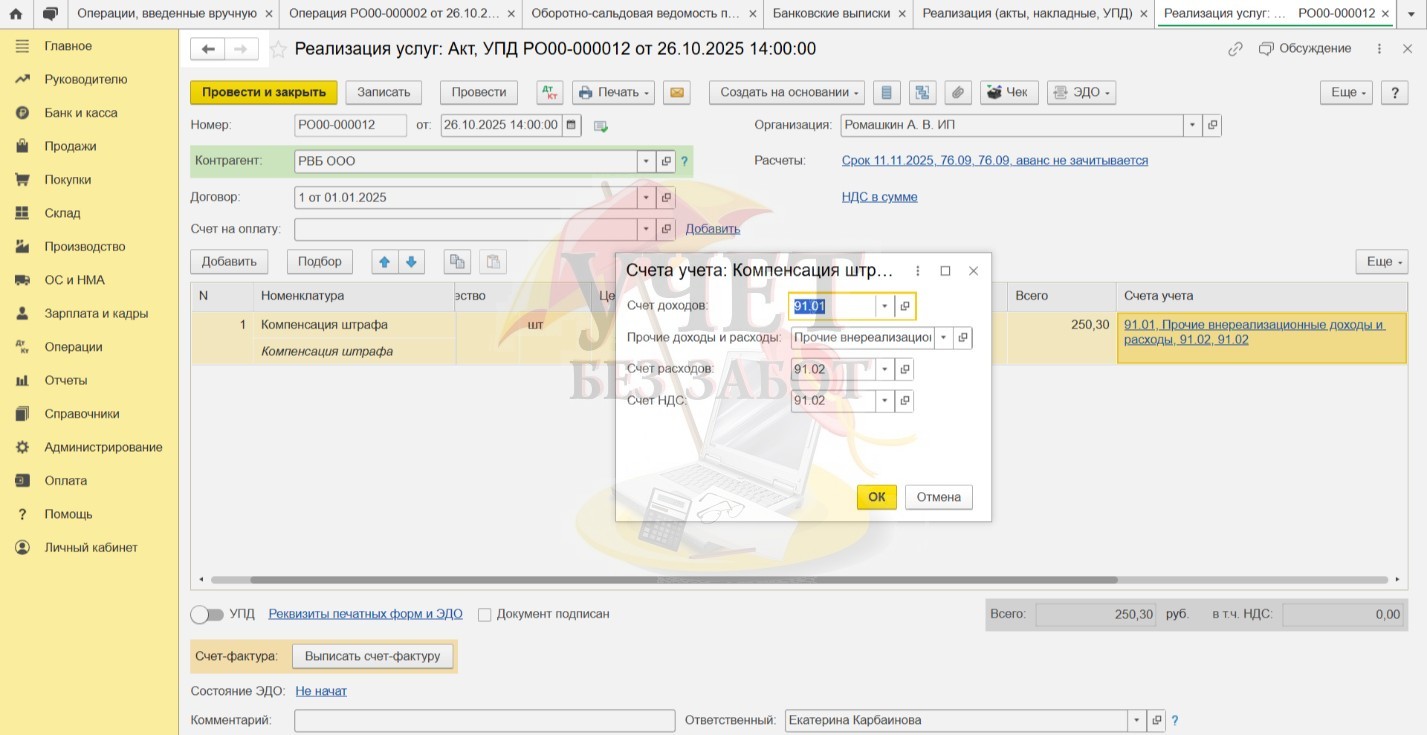Screen dimensions: 1427x735
Task: Open the НДС в сумме link
Action: tap(879, 197)
